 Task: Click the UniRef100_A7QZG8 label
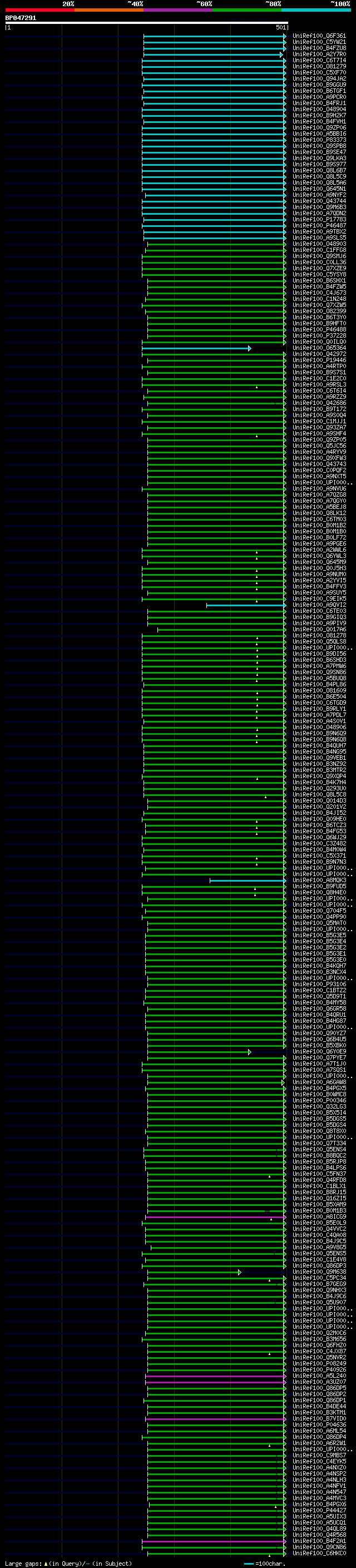(319, 495)
